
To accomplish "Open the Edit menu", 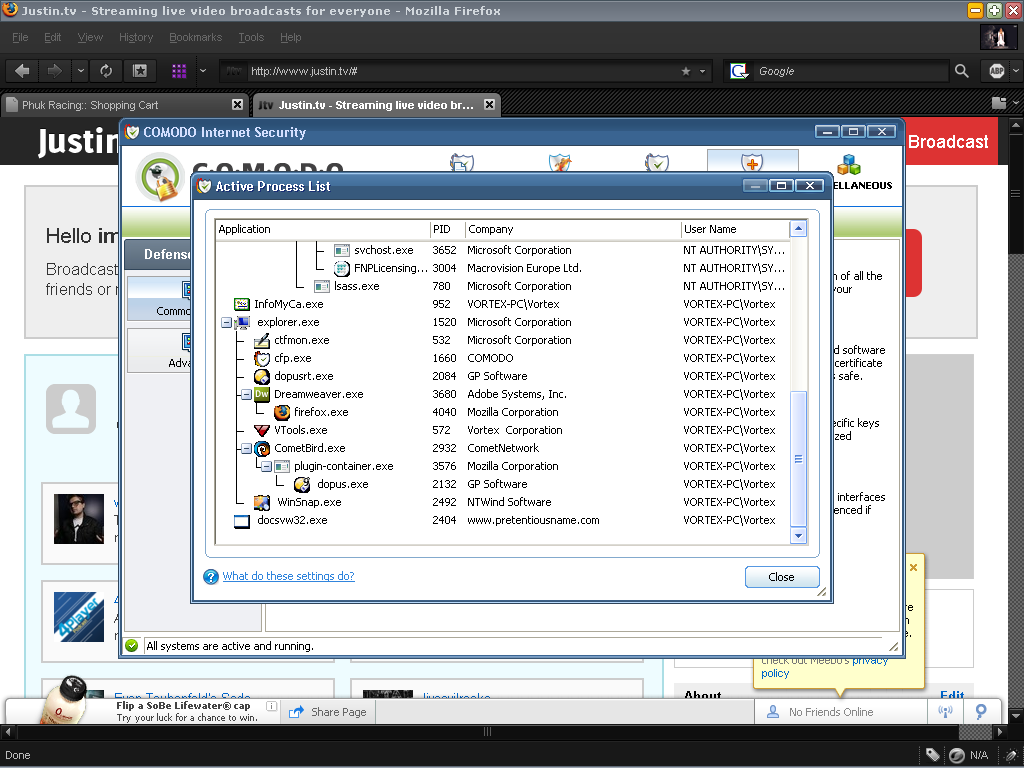I will pos(52,37).
